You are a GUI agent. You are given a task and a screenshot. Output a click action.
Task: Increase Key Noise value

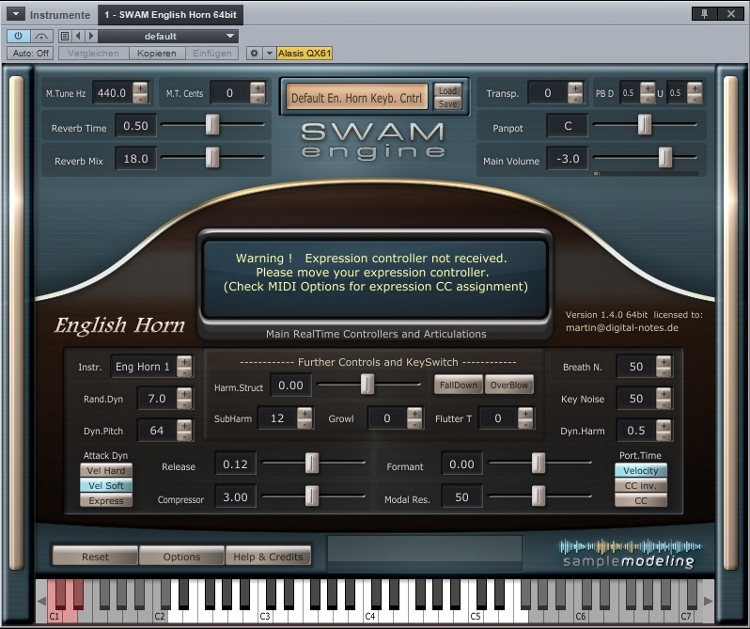tap(663, 394)
